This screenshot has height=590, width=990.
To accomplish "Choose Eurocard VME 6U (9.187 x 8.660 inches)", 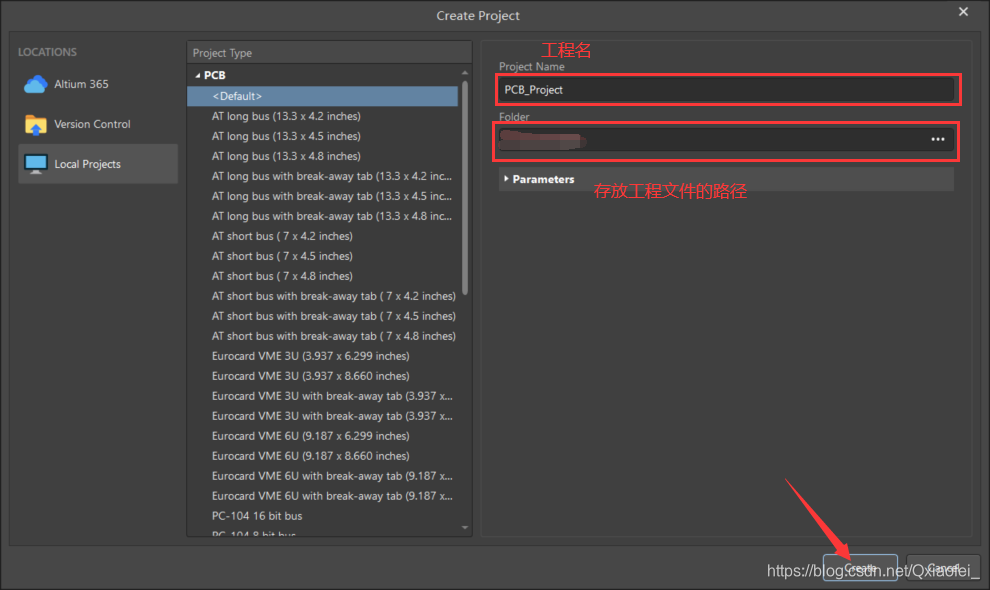I will pyautogui.click(x=310, y=456).
